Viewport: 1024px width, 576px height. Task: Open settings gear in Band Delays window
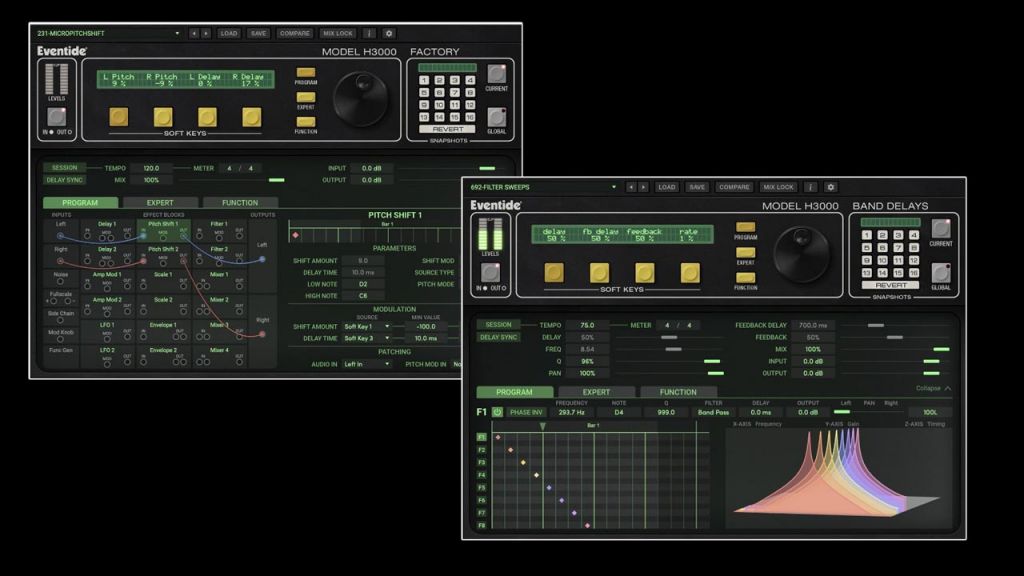(830, 187)
